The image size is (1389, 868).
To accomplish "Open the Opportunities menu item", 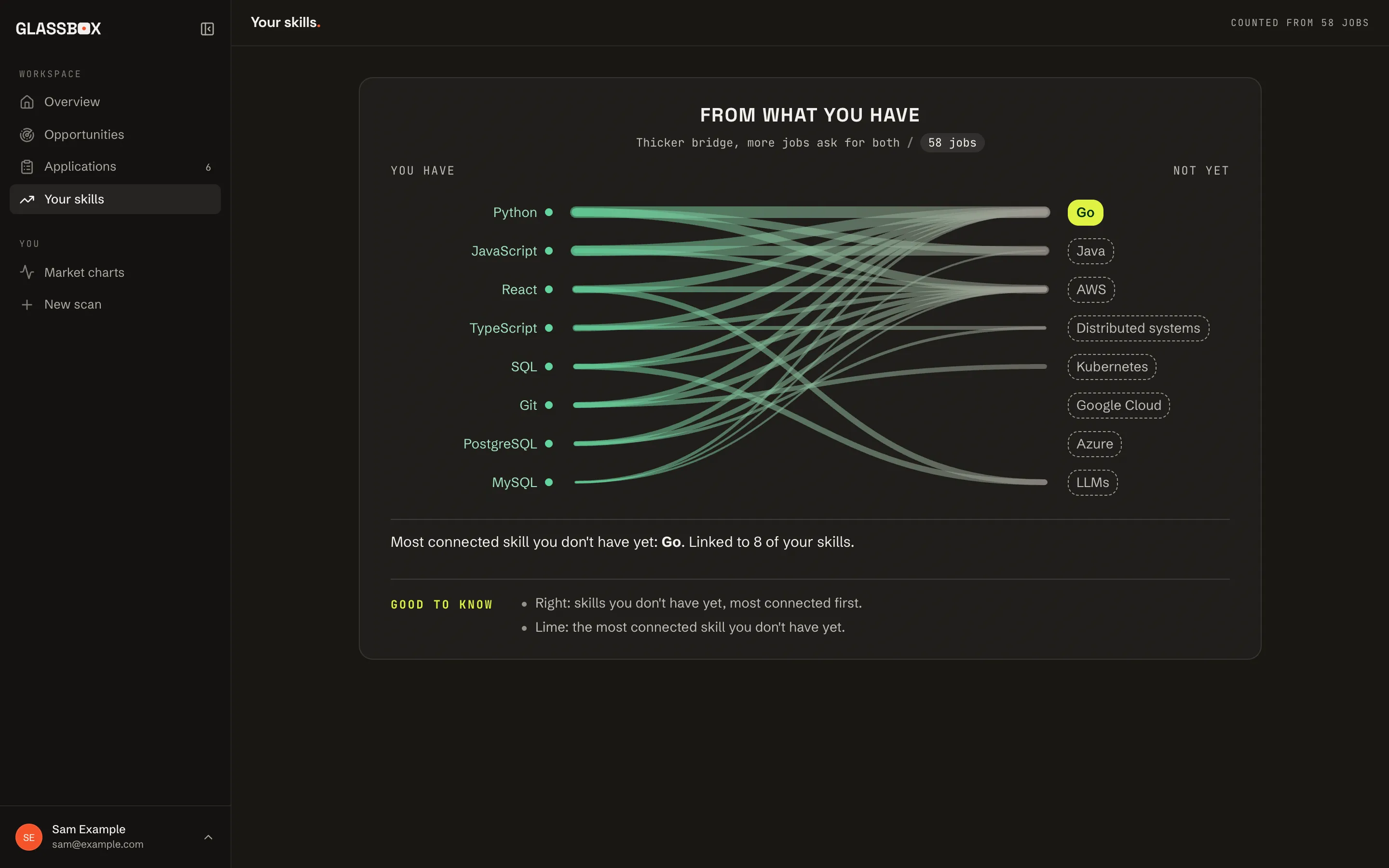I will pos(115,135).
